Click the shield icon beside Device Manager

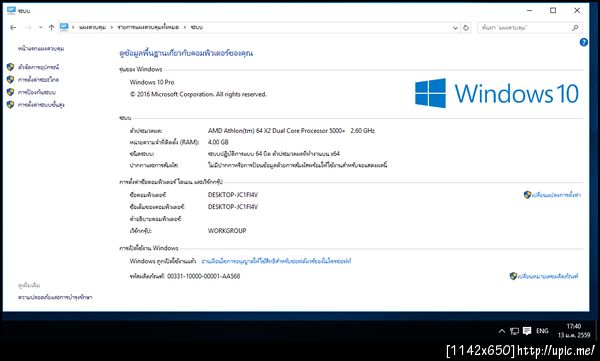(x=10, y=67)
